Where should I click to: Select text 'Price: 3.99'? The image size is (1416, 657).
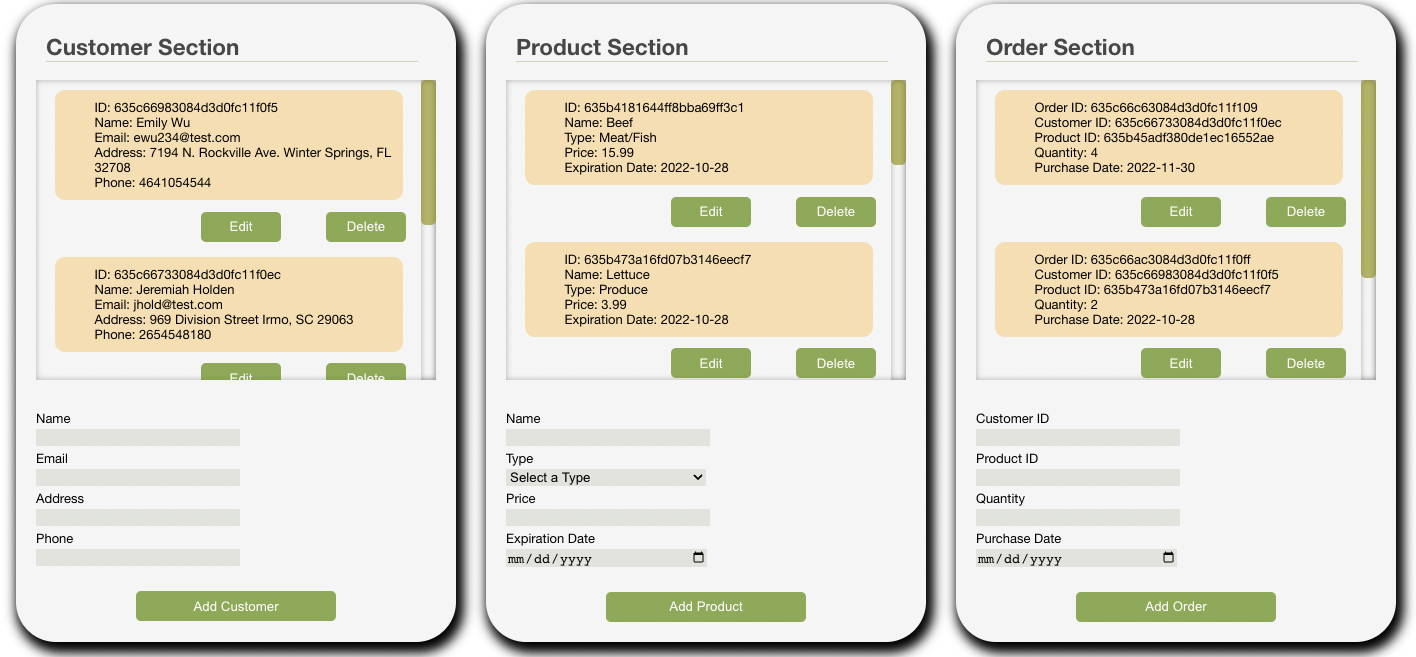(x=595, y=304)
